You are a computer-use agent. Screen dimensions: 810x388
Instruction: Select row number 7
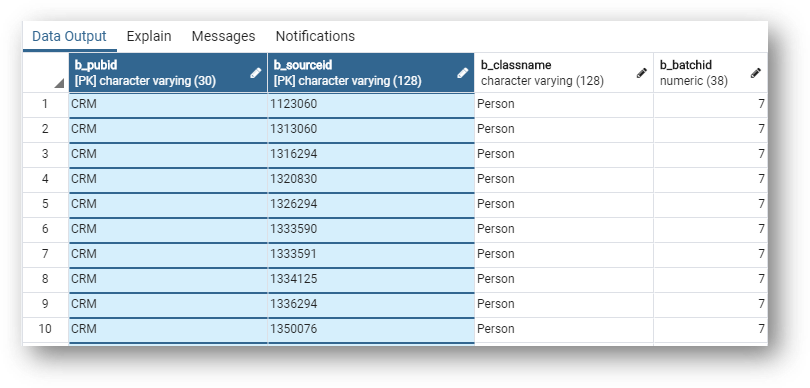coord(45,254)
